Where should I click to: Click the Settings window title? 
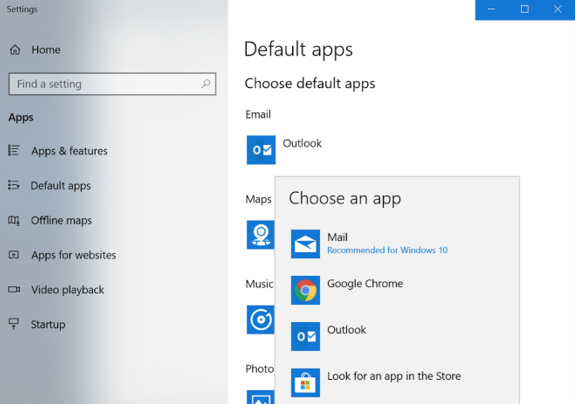[22, 9]
